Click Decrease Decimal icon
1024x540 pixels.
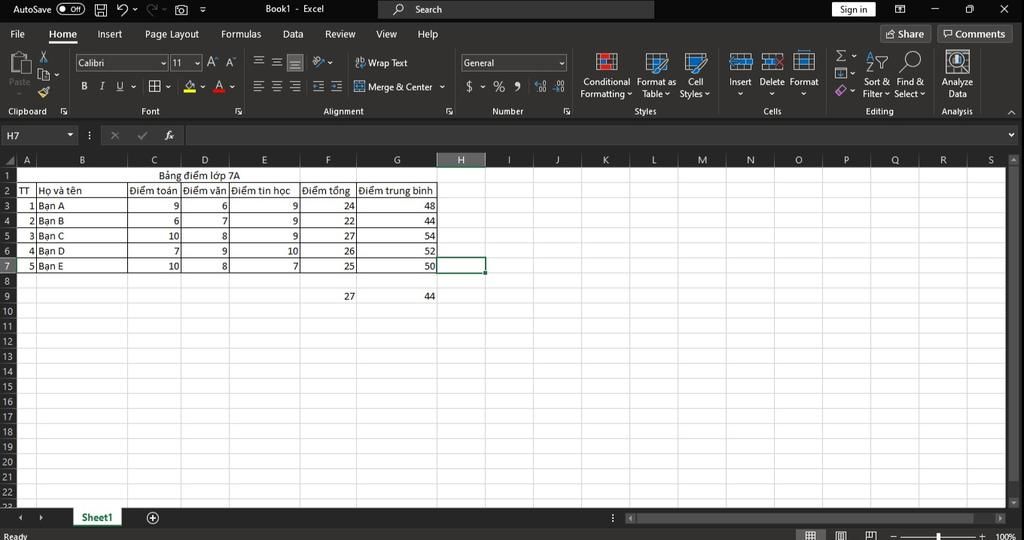point(559,87)
